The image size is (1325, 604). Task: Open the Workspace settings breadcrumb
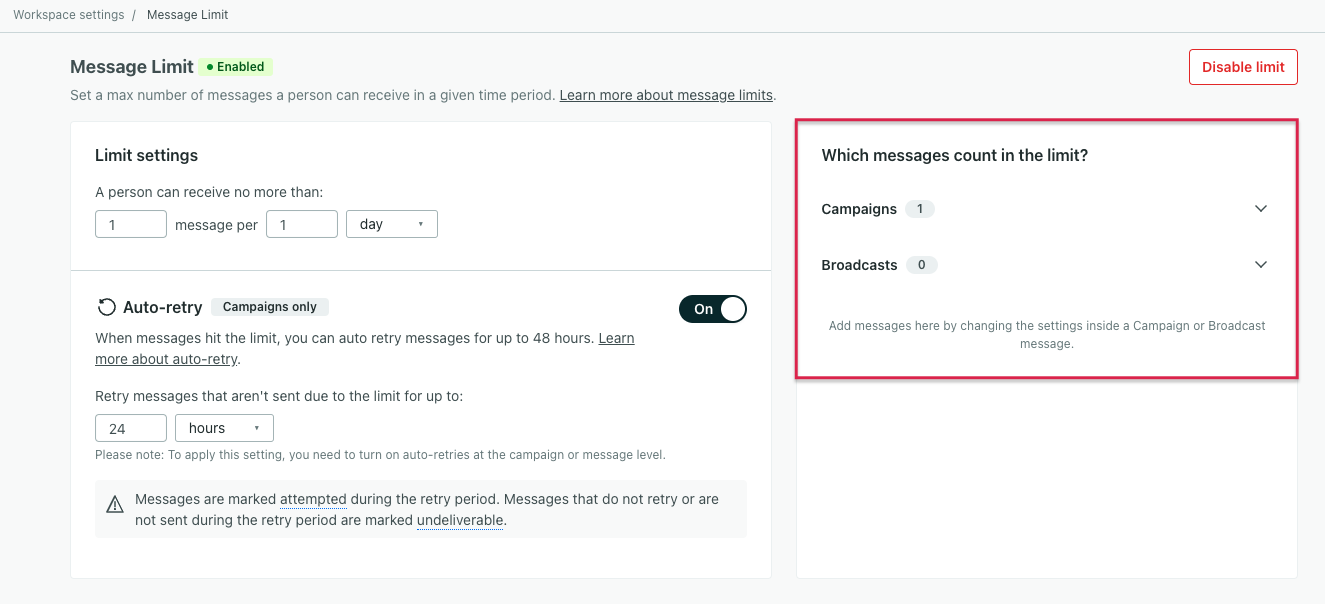69,15
